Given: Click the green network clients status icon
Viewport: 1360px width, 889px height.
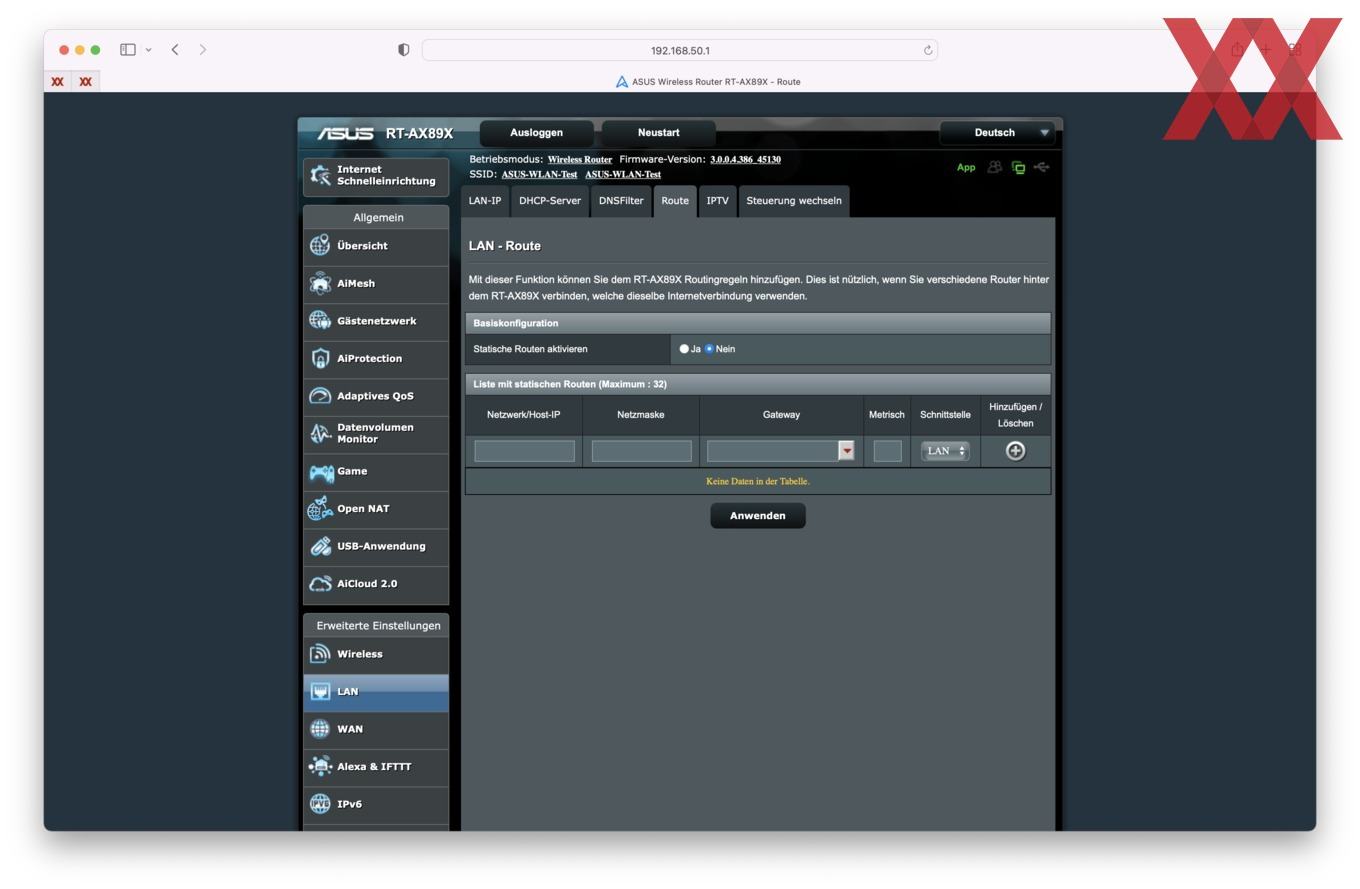Looking at the screenshot, I should tap(1018, 168).
